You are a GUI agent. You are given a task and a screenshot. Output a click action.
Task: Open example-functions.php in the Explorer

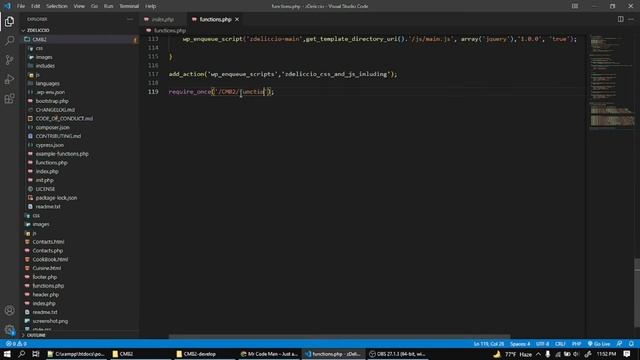click(62, 154)
